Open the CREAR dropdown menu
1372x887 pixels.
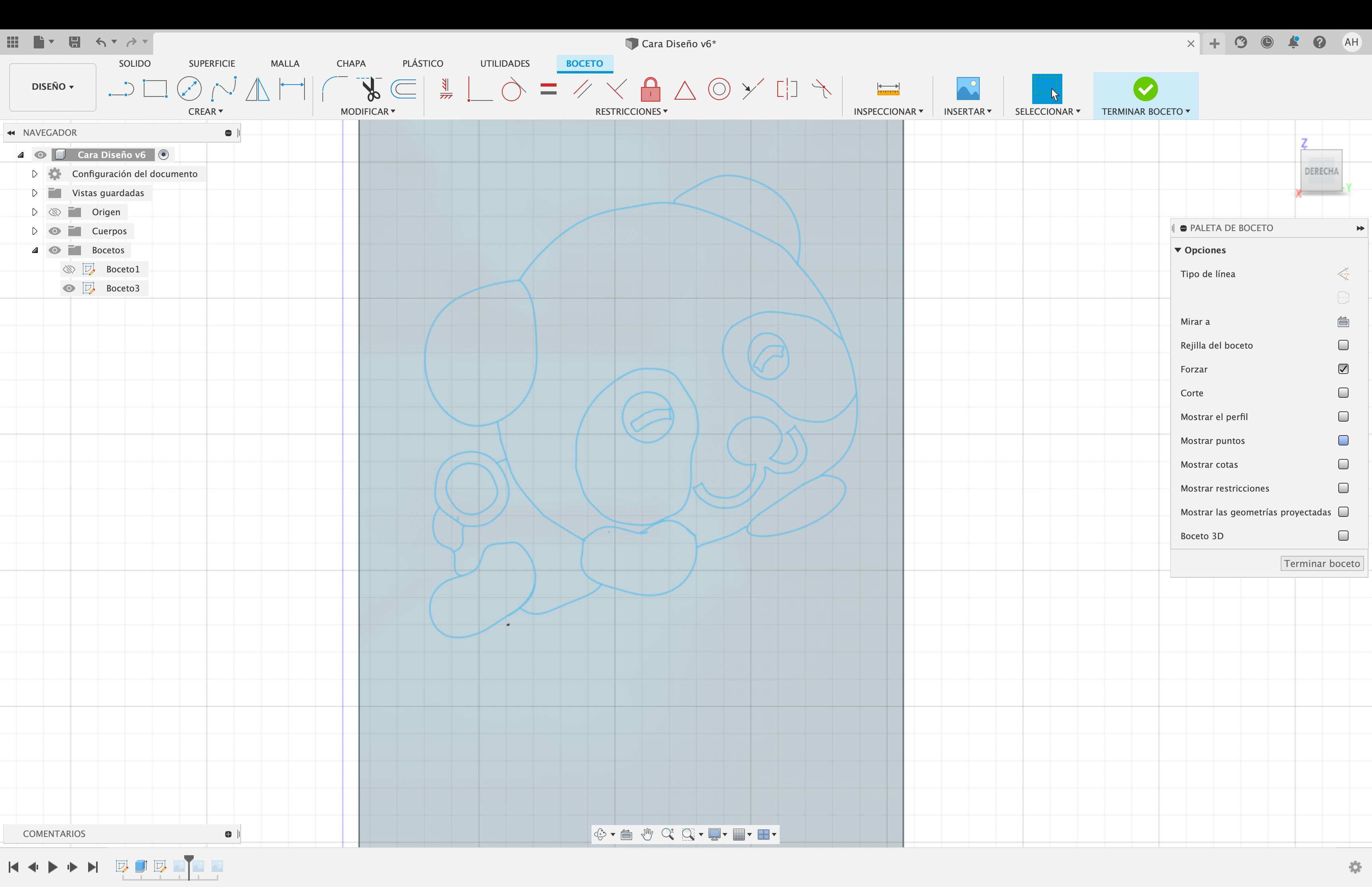tap(206, 111)
